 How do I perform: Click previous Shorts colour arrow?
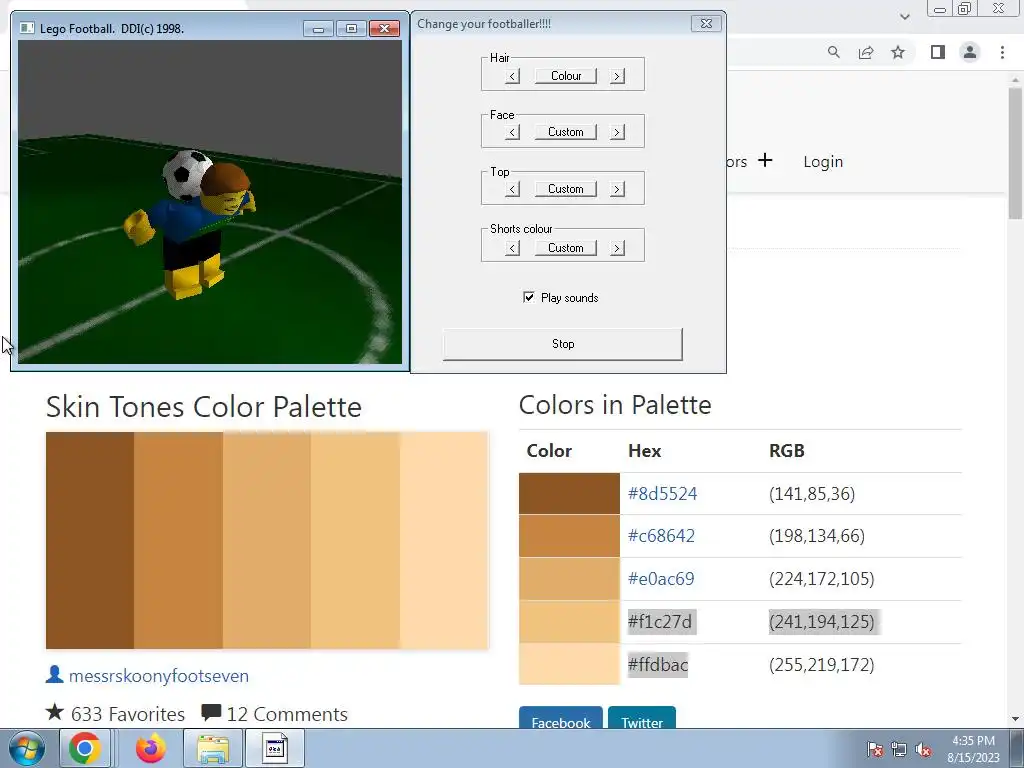(x=513, y=248)
